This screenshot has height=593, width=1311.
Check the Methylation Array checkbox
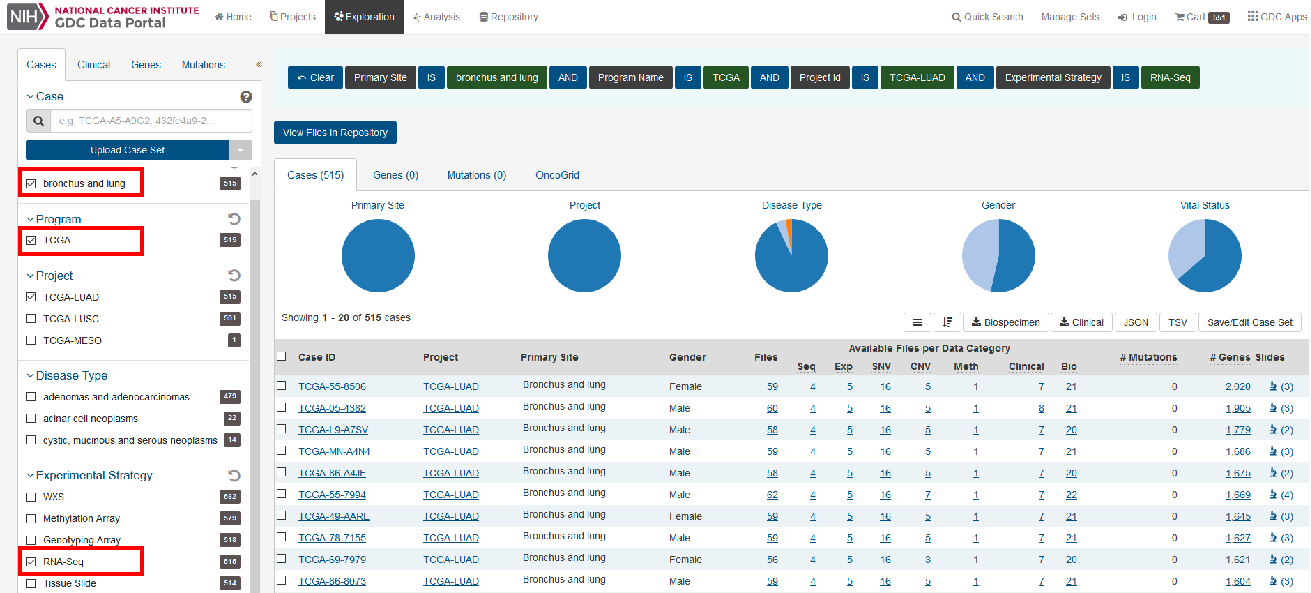coord(31,519)
